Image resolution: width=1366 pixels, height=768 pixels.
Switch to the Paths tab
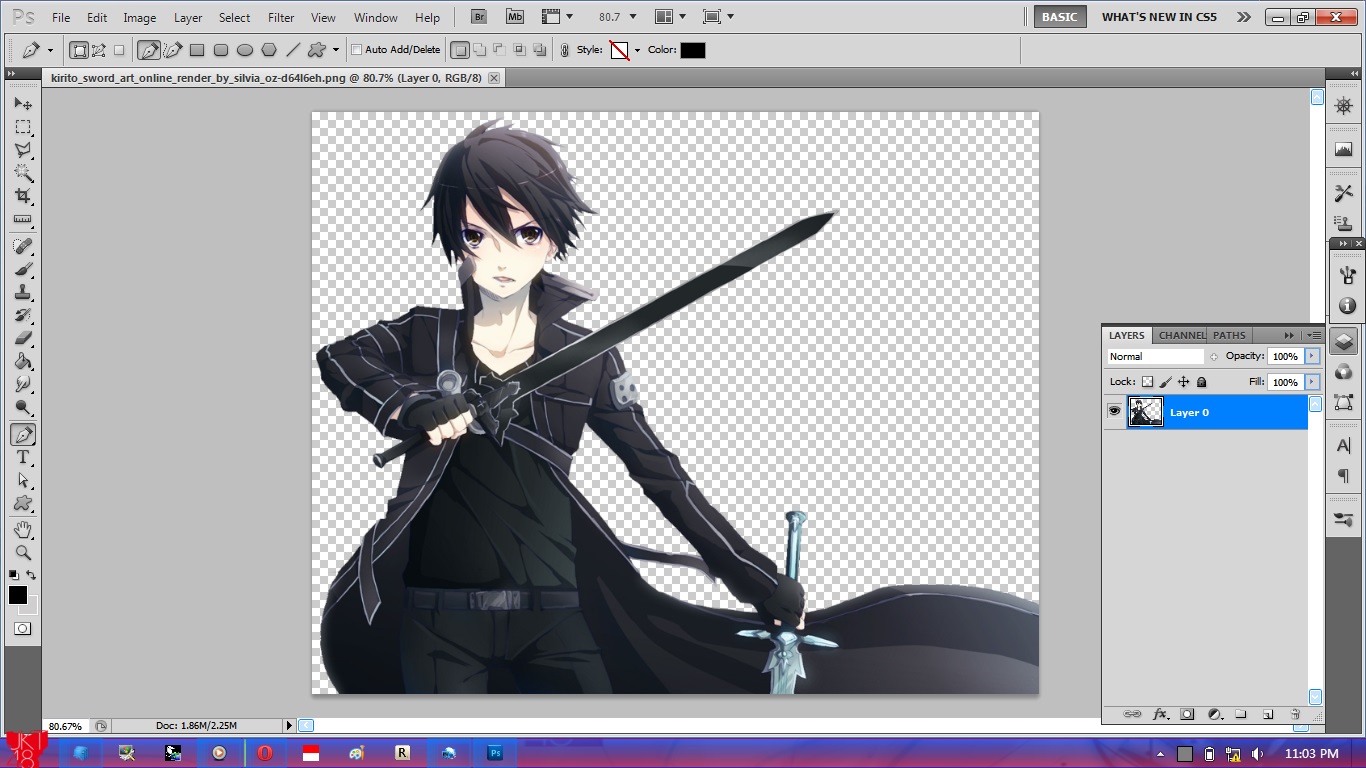pos(1229,335)
